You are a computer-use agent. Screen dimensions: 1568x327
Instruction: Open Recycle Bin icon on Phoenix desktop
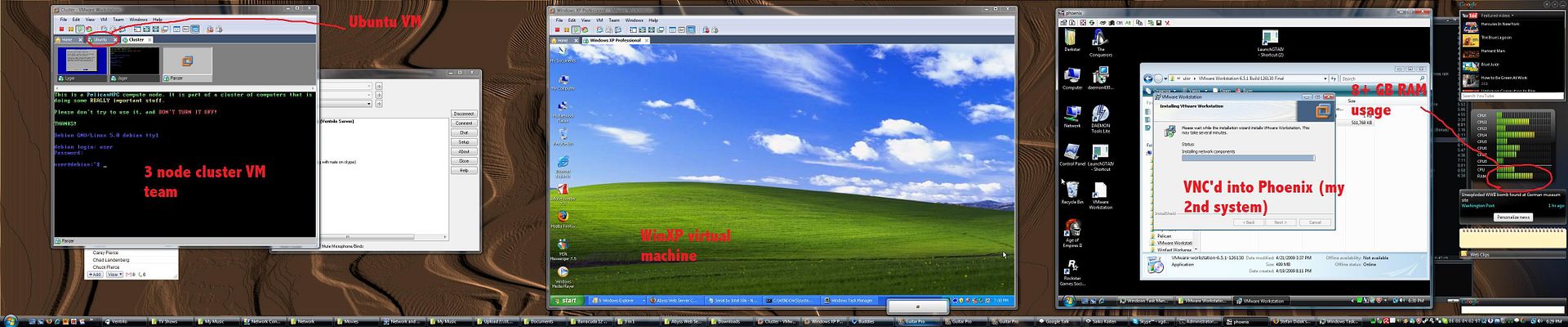(1071, 194)
